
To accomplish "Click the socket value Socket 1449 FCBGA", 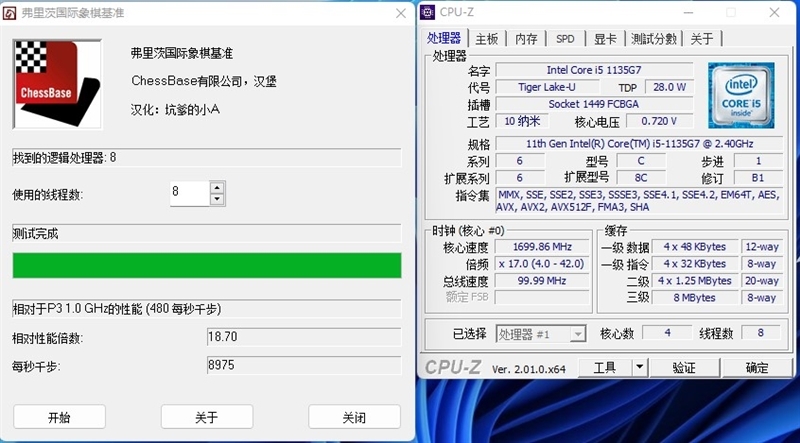I will [x=594, y=104].
